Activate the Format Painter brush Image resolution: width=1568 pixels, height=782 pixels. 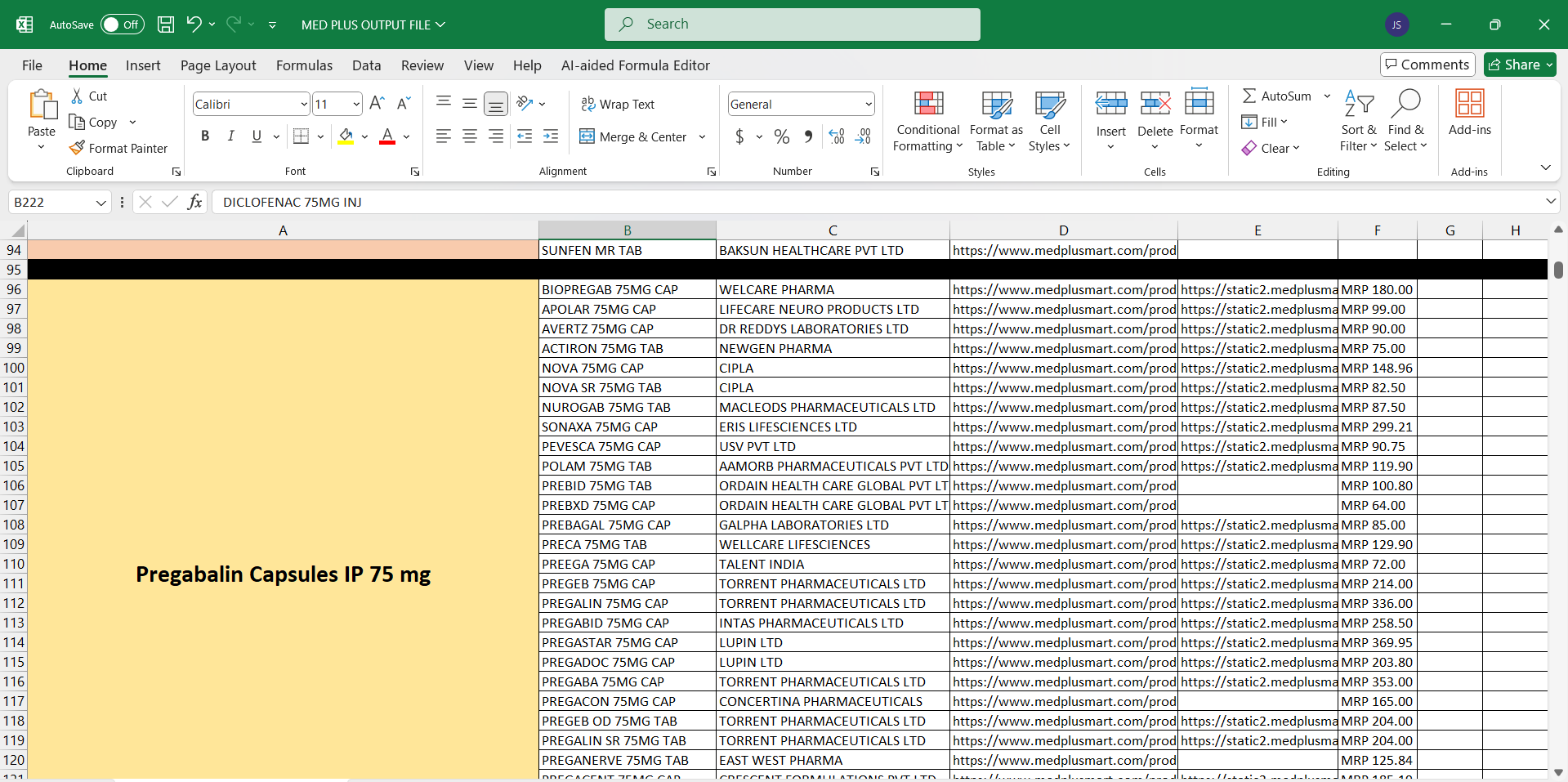pos(77,148)
